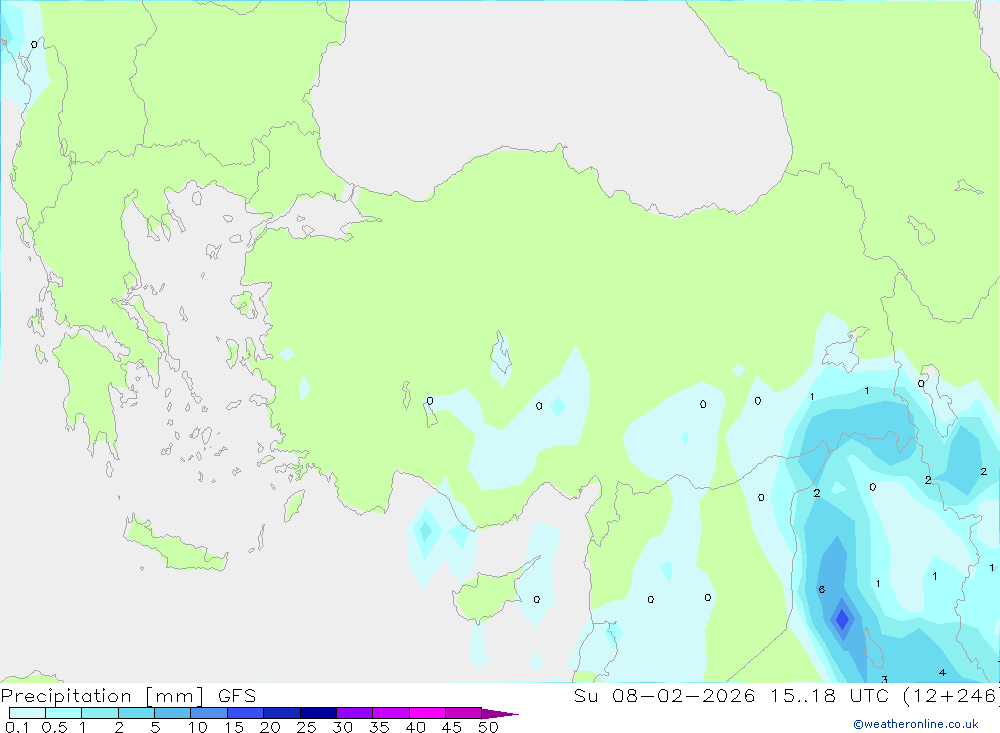Viewport: 1000px width, 733px height.
Task: Click the '6' precipitation value on map
Action: [821, 589]
